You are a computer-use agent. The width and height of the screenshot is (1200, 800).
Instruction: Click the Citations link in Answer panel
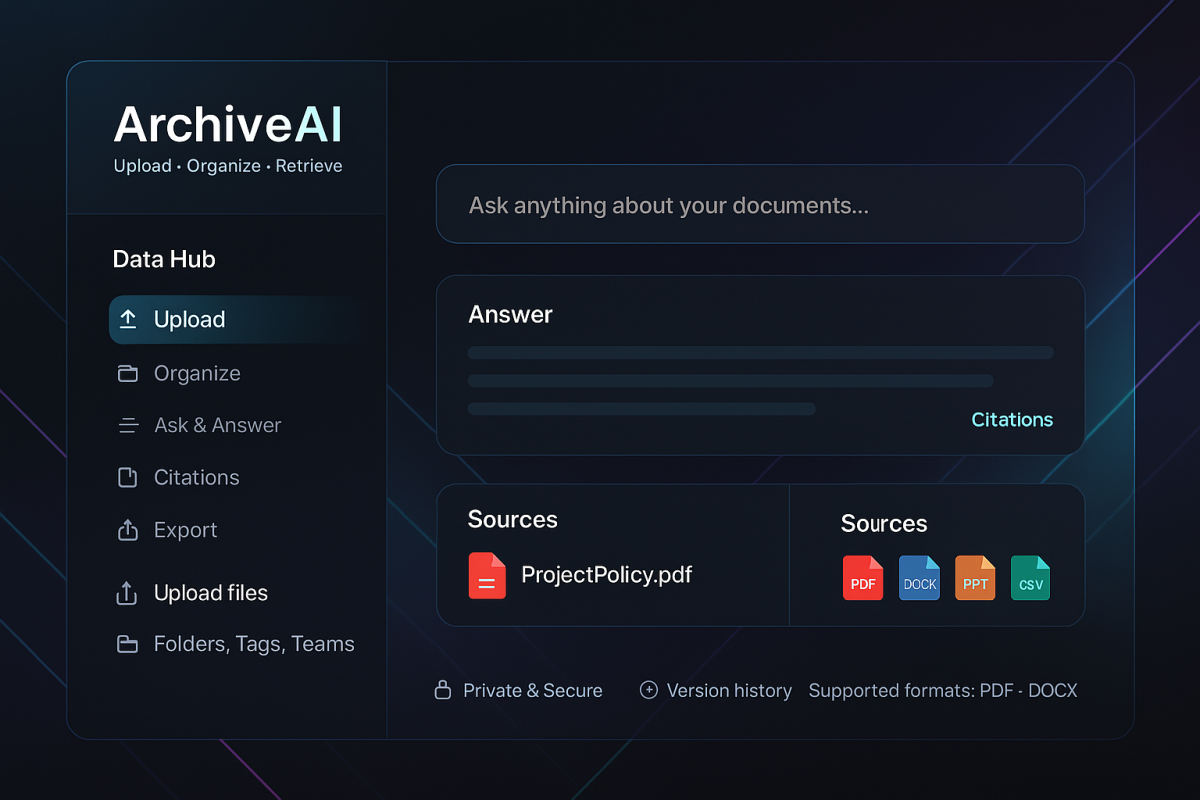point(1012,420)
